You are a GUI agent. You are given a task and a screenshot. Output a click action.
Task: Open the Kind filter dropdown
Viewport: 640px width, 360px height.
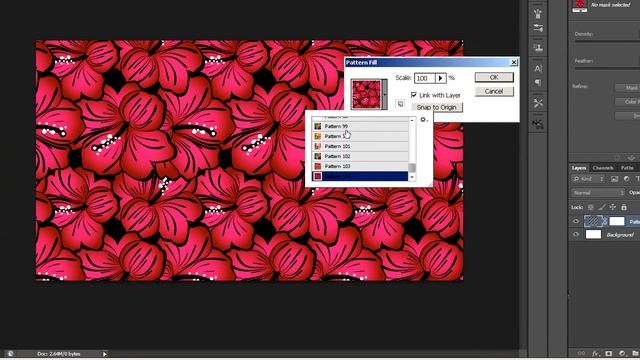click(x=588, y=179)
